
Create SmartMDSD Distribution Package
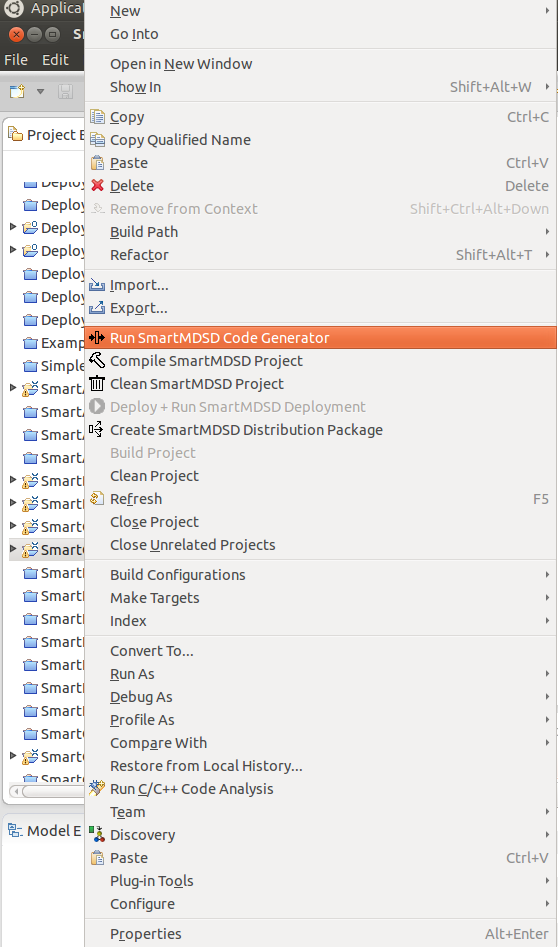[320, 430]
